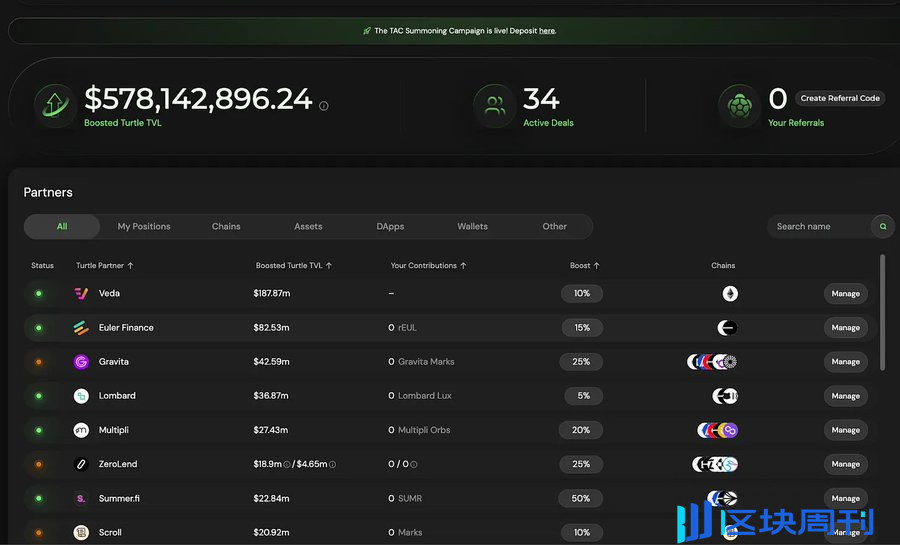Click Manage button for Multipli
This screenshot has height=545, width=900.
(845, 430)
